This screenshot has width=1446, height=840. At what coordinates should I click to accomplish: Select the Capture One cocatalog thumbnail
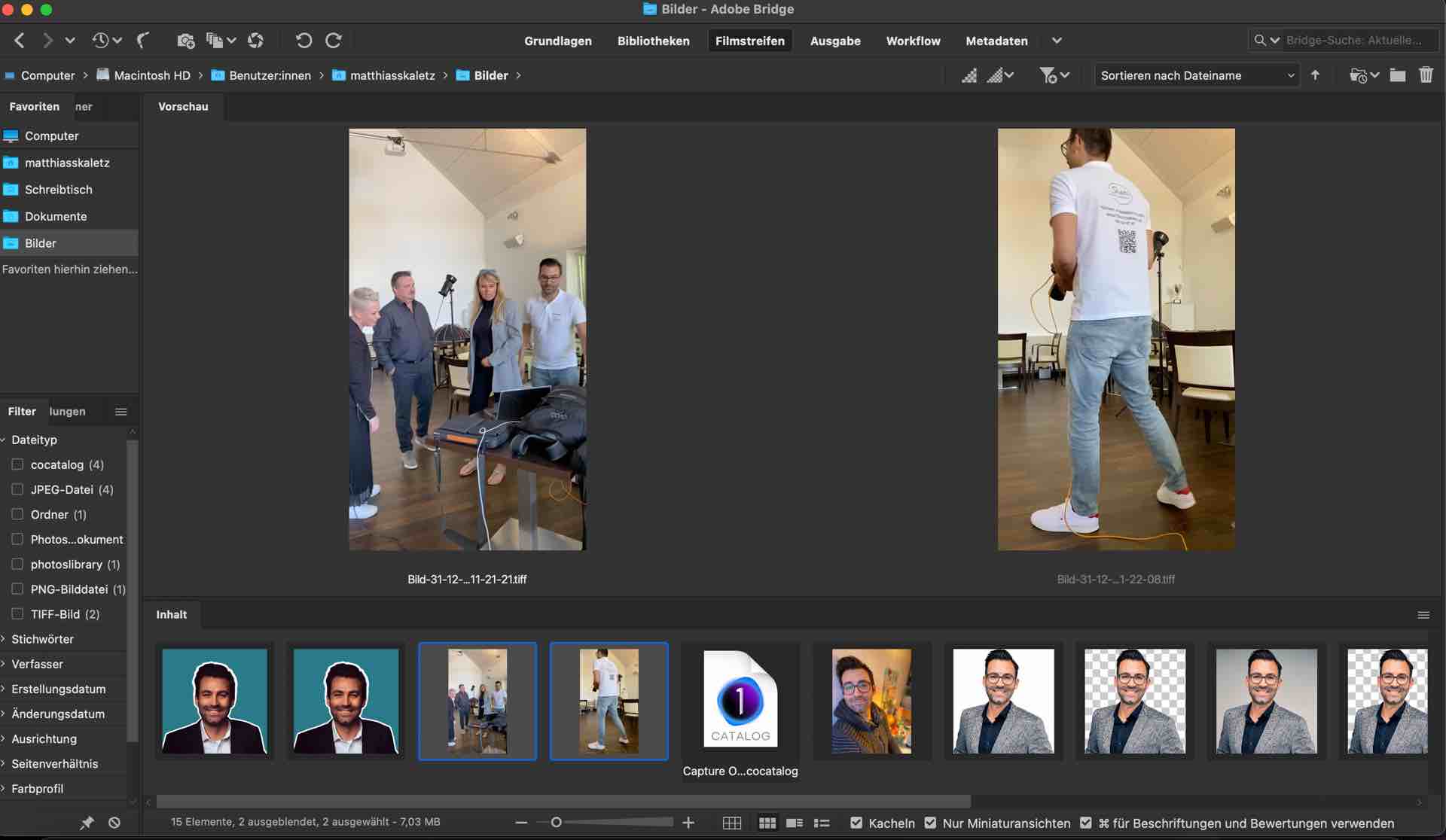(740, 702)
